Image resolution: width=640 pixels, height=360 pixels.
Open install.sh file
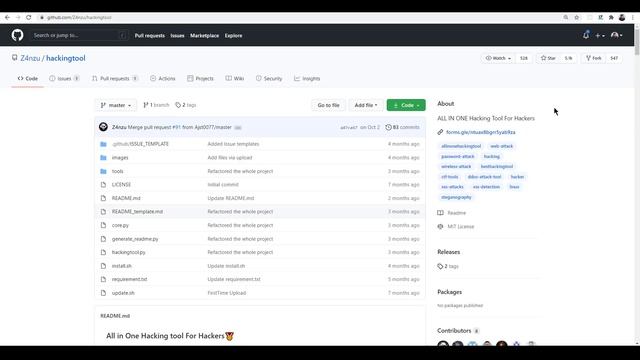122,266
